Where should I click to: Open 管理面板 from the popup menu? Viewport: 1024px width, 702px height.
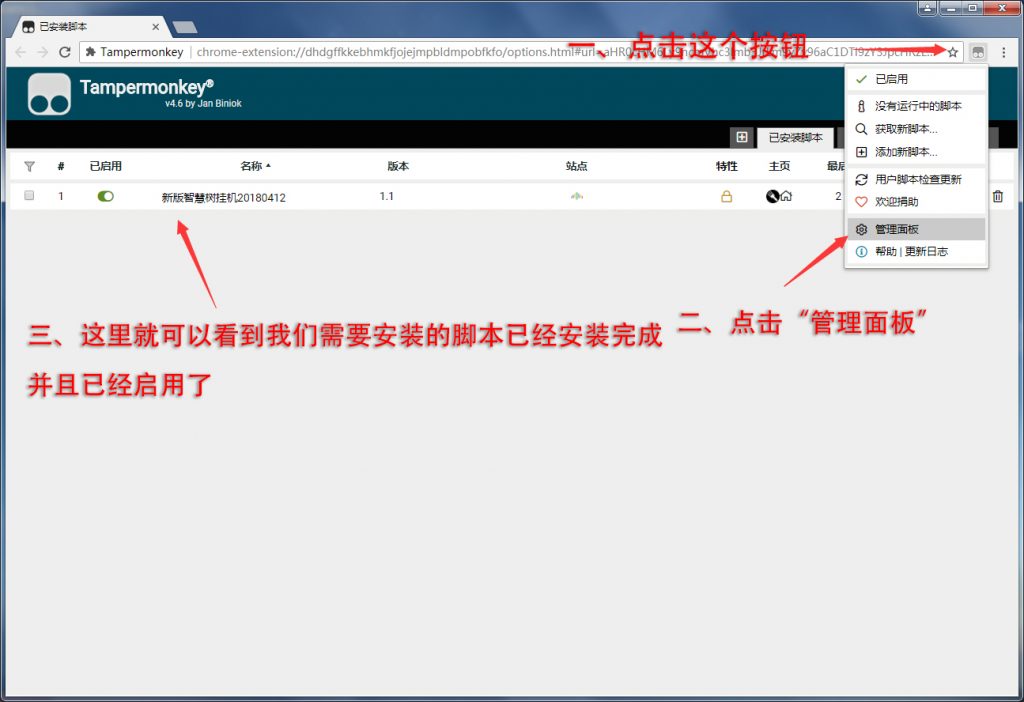tap(916, 229)
